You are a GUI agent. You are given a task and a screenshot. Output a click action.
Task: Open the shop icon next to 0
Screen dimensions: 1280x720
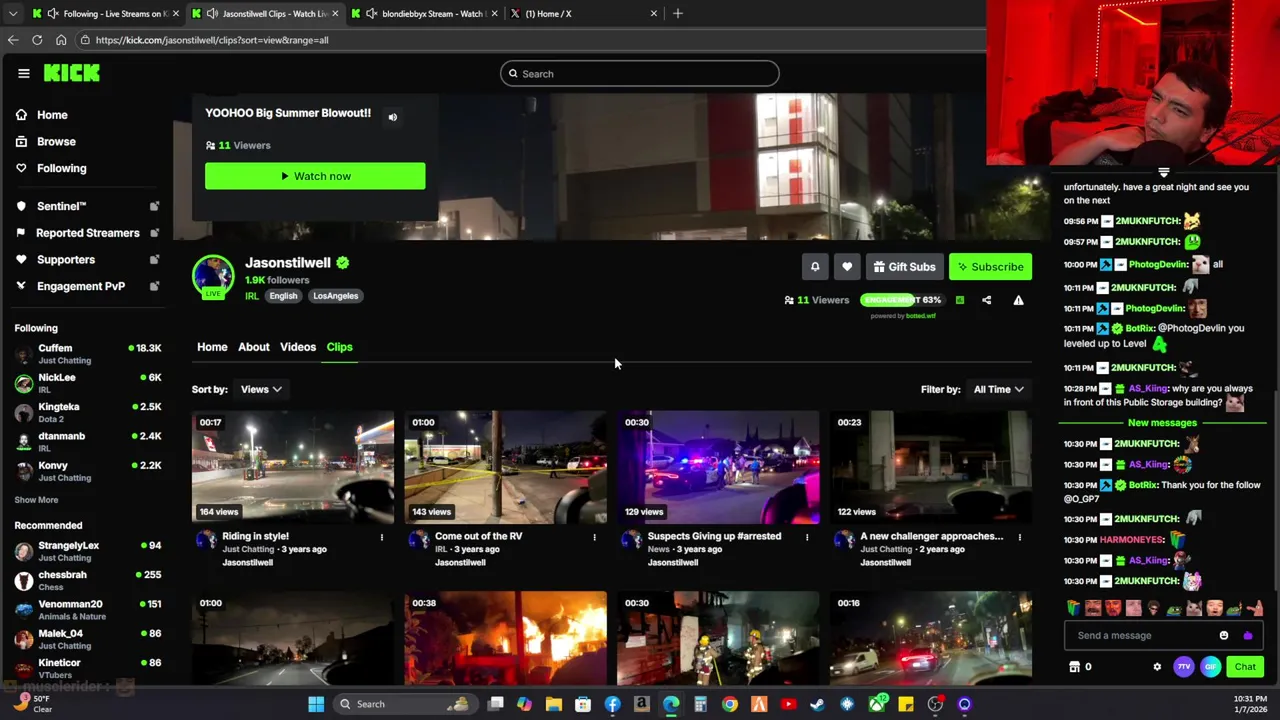coord(1074,667)
